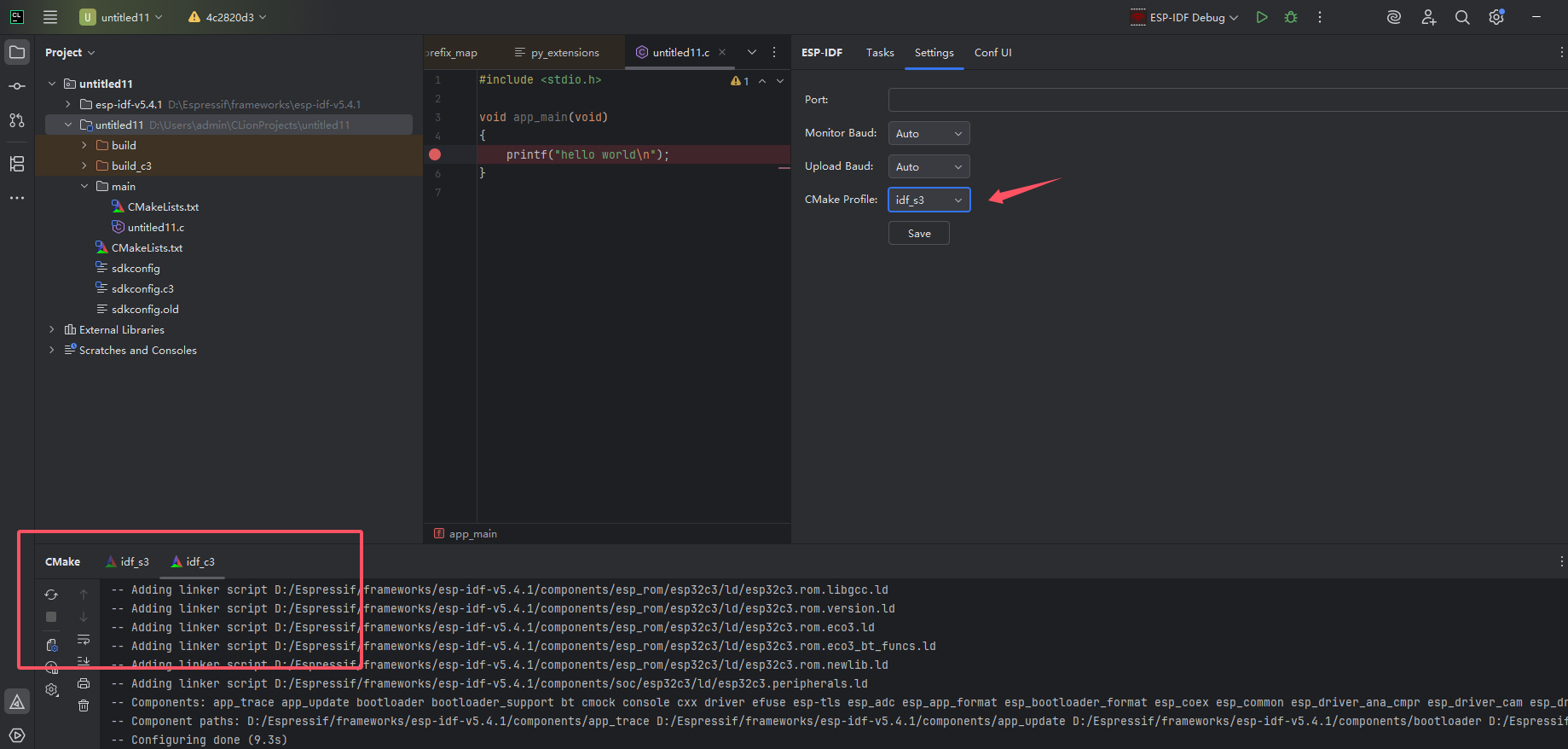Open the CMake panel options kebab
This screenshot has height=749, width=1568.
[1561, 561]
